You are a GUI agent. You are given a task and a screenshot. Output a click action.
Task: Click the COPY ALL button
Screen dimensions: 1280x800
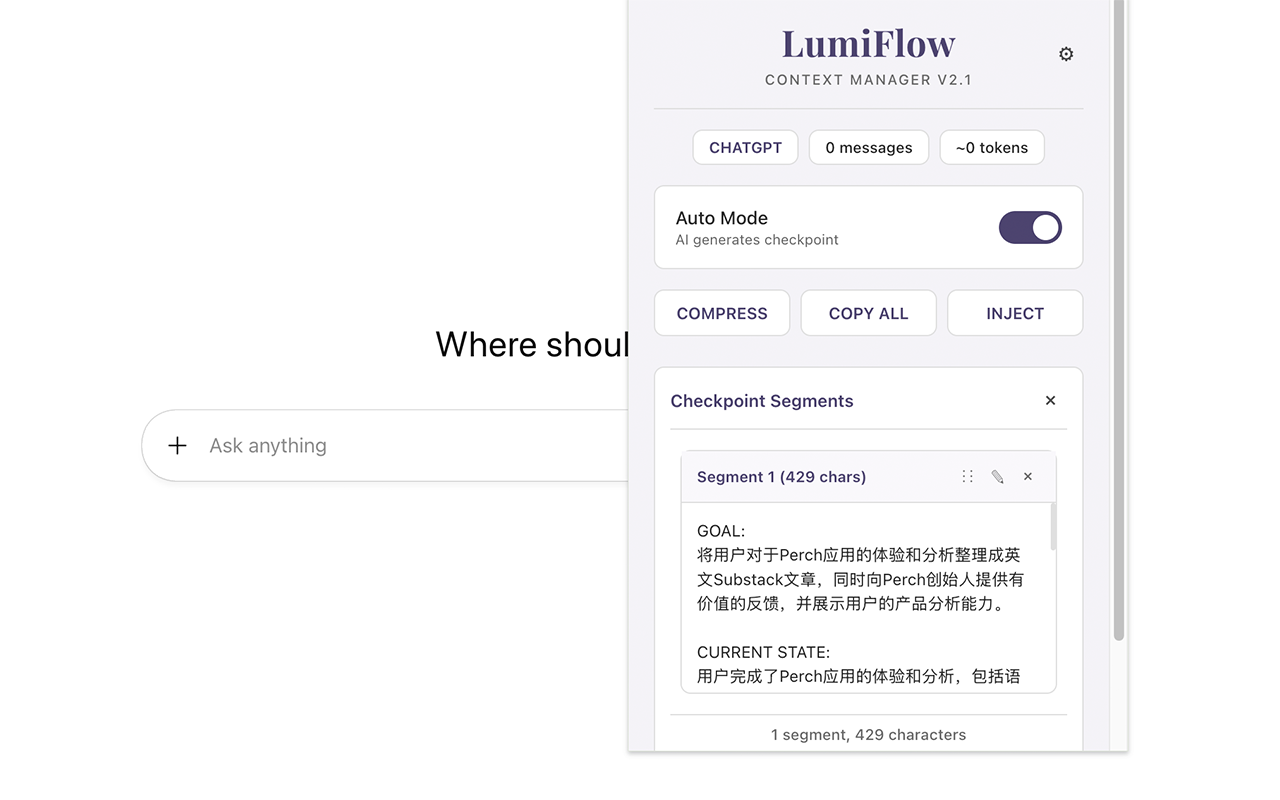tap(868, 313)
